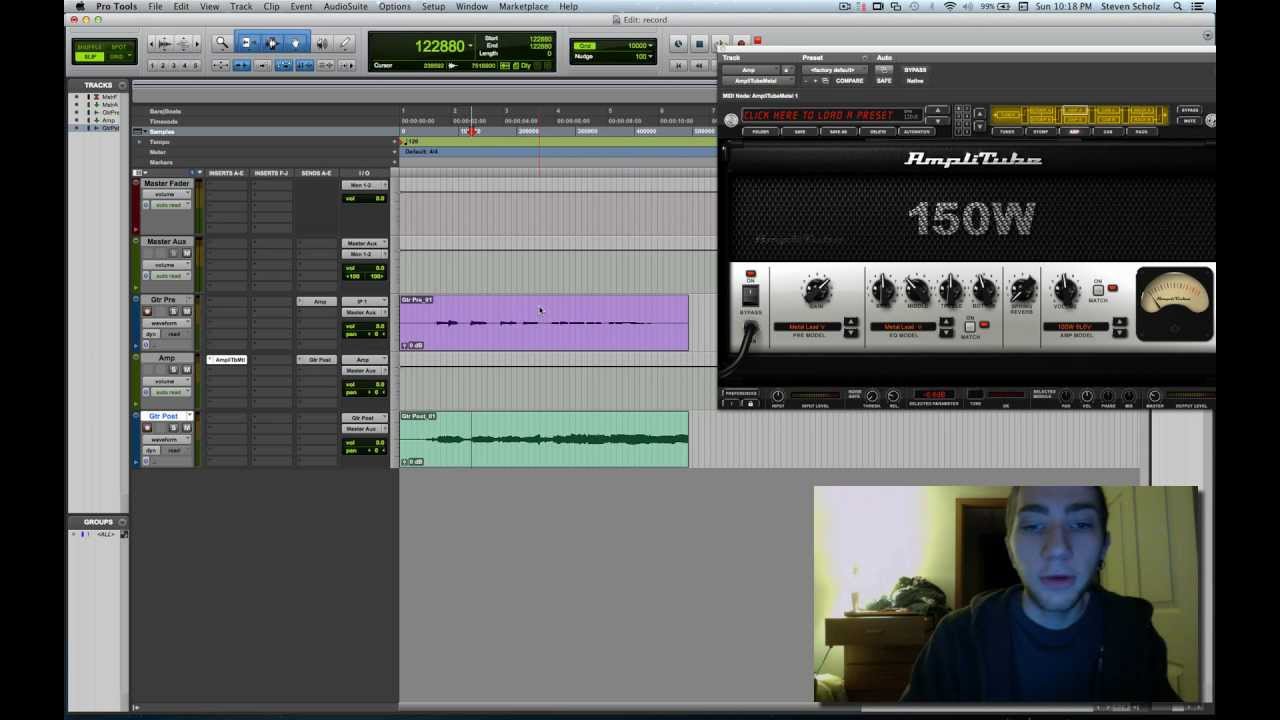The height and width of the screenshot is (720, 1280).
Task: Select zoom preset 1 button
Action: click(153, 66)
